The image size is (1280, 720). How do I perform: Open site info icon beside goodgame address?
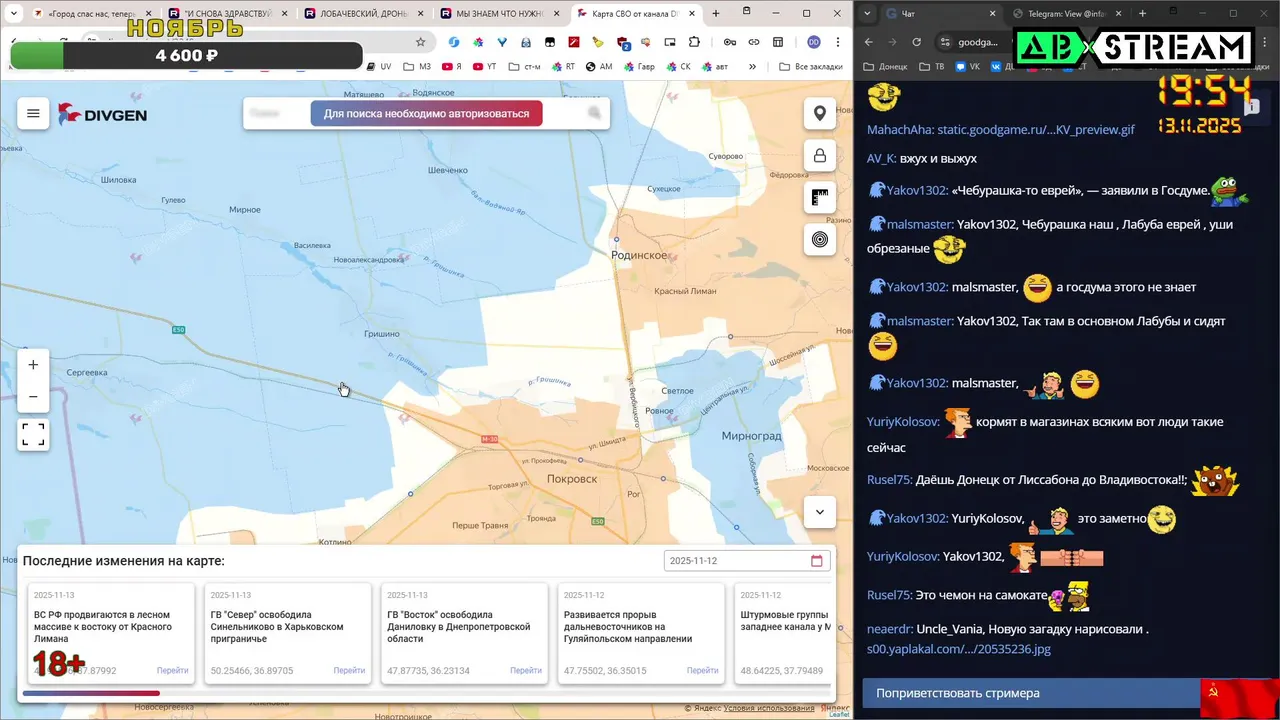945,42
